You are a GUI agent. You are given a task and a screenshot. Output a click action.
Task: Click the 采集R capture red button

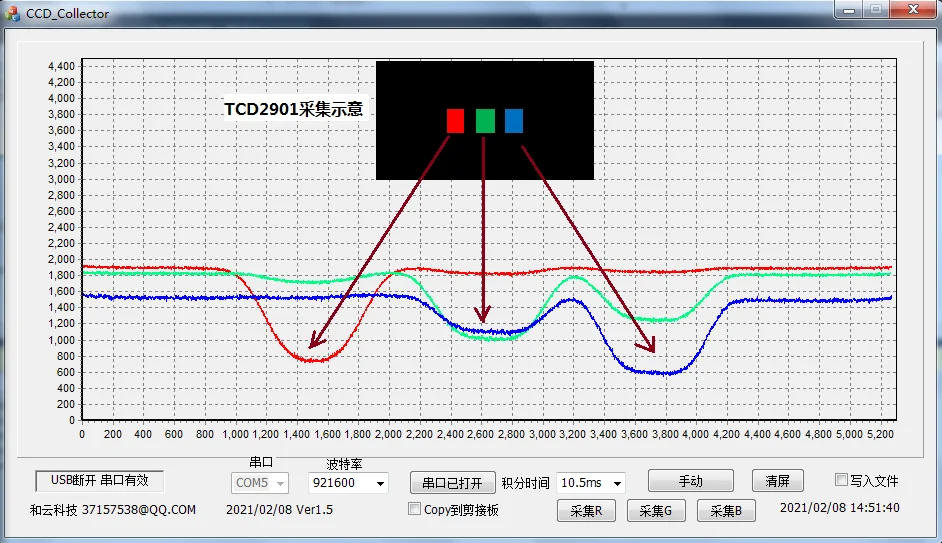pos(586,511)
